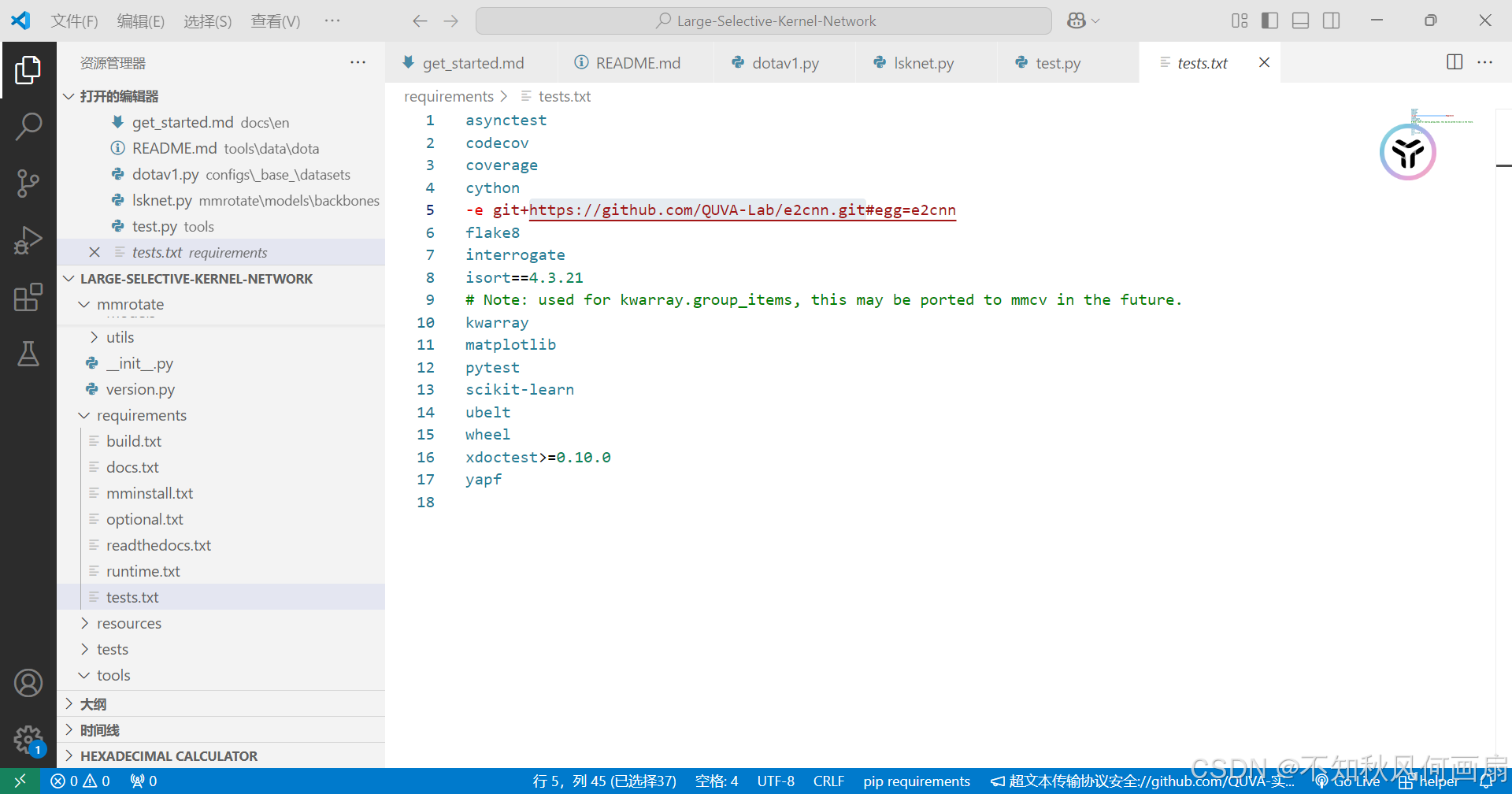Go forward with the right arrow
Screen dimensions: 1512x794
pyautogui.click(x=450, y=21)
